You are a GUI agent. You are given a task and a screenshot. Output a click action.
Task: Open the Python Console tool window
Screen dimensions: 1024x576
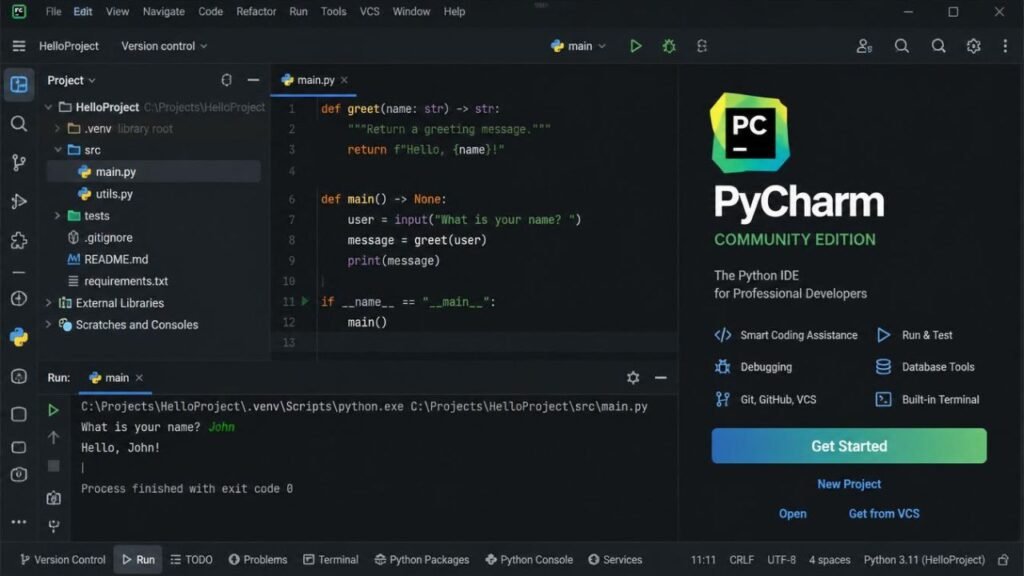click(x=529, y=560)
